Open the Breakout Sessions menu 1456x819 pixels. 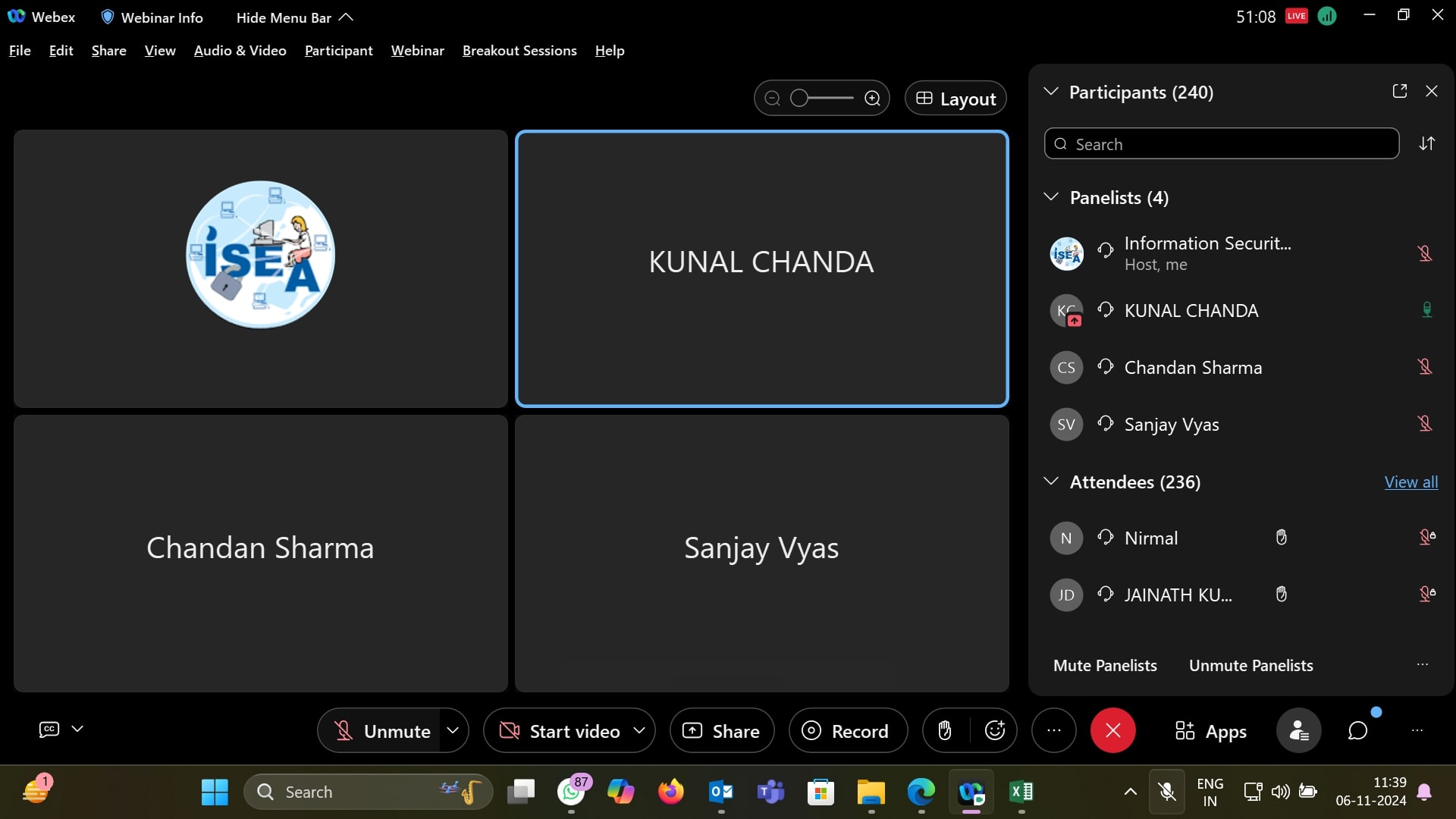pyautogui.click(x=519, y=51)
